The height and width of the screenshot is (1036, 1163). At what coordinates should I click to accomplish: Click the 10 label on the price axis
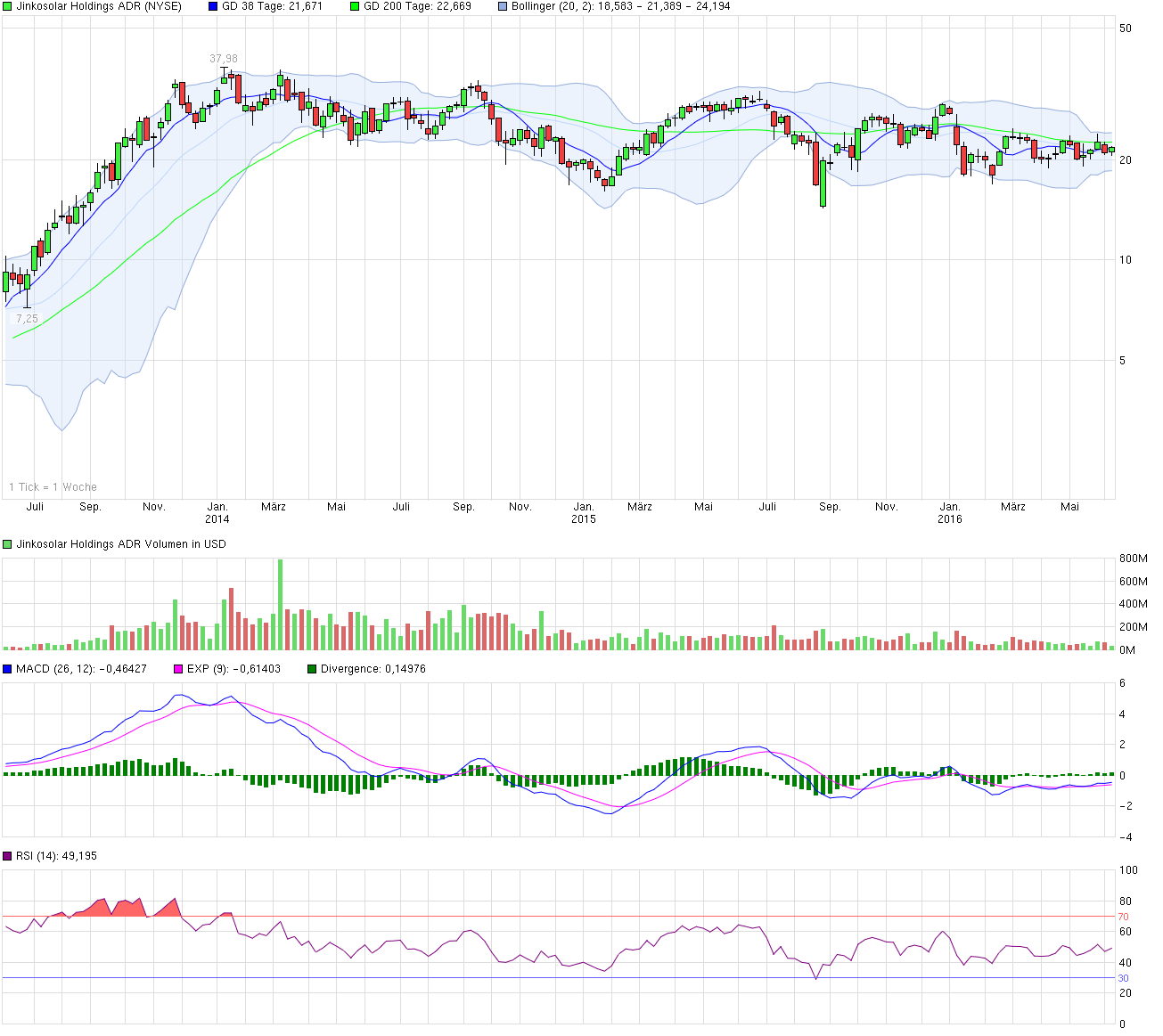tap(1126, 260)
